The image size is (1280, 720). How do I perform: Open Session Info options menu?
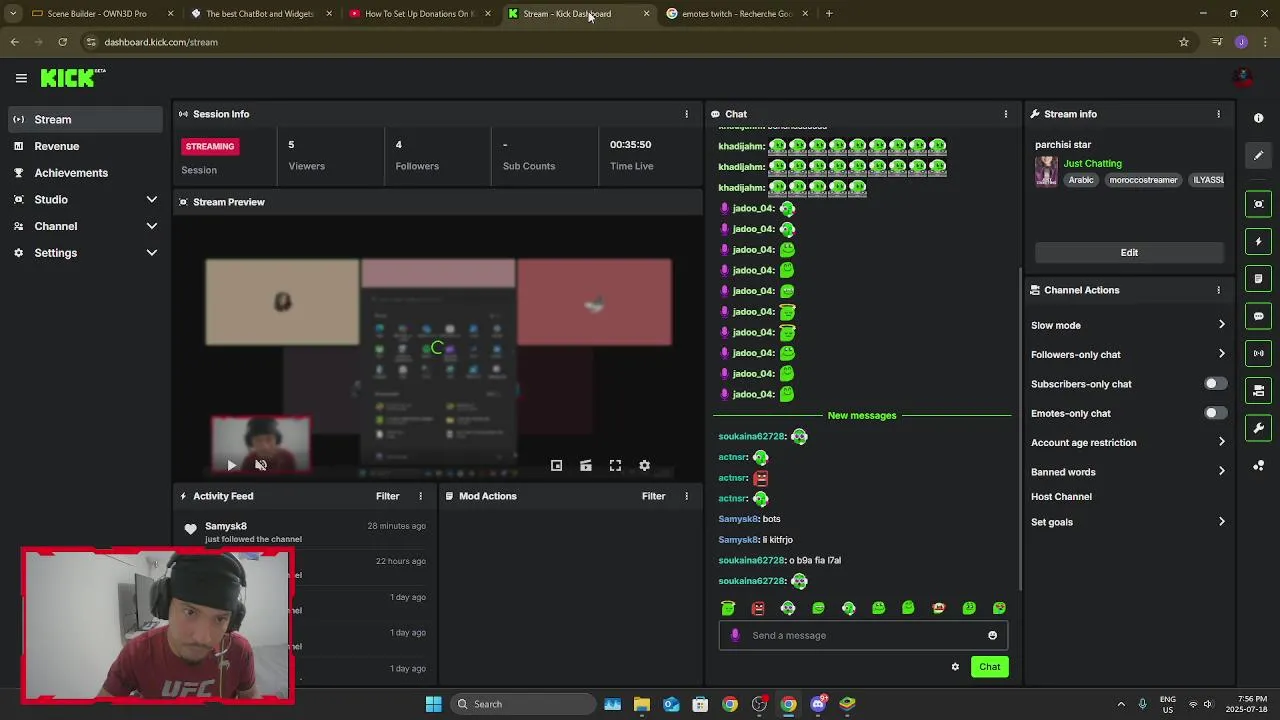coord(686,114)
